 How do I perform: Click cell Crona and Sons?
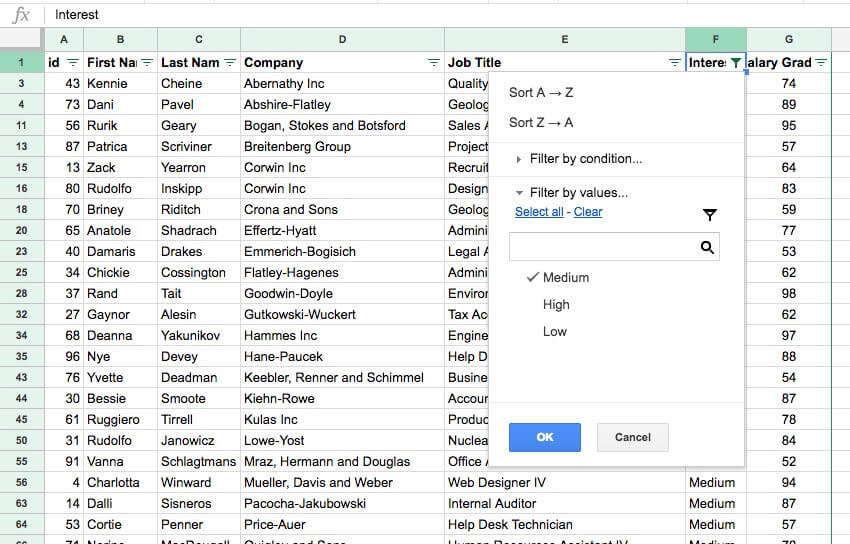pos(342,210)
